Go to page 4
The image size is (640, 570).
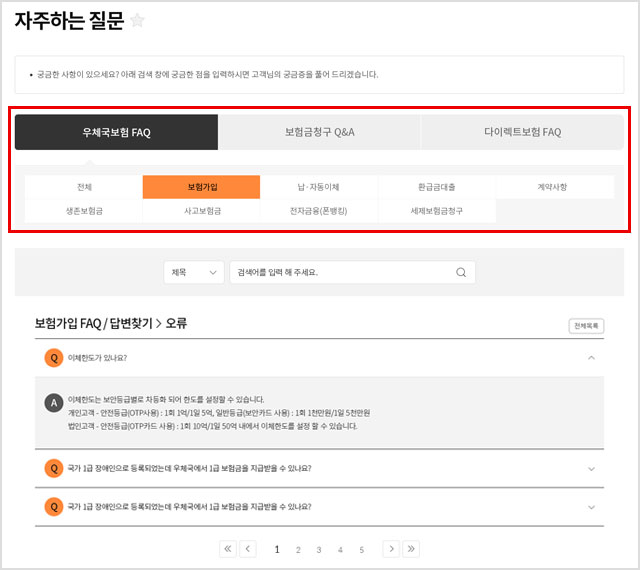340,550
